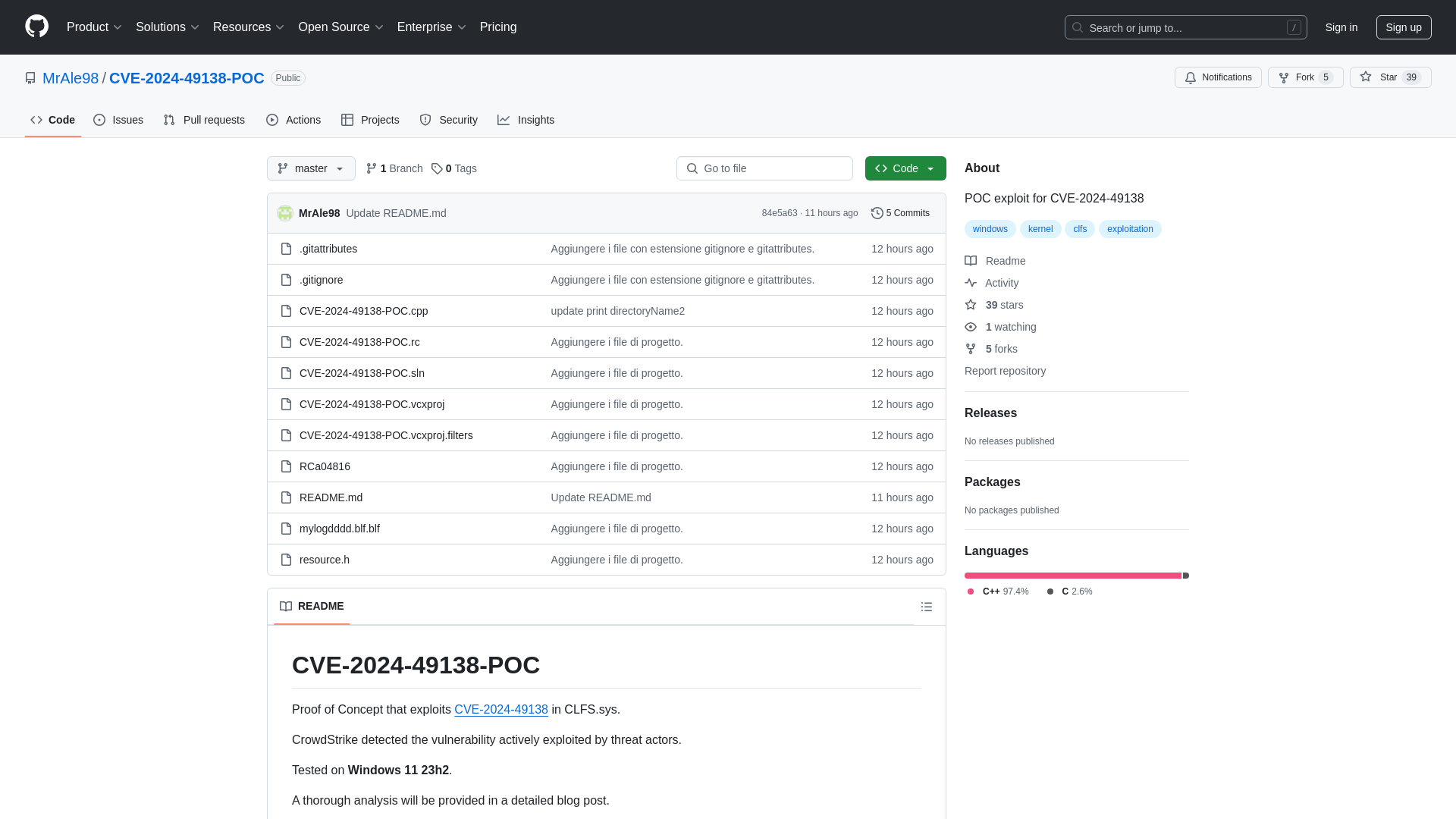Screen dimensions: 1456x819
Task: Open the exploitation topic tag
Action: tap(1130, 229)
